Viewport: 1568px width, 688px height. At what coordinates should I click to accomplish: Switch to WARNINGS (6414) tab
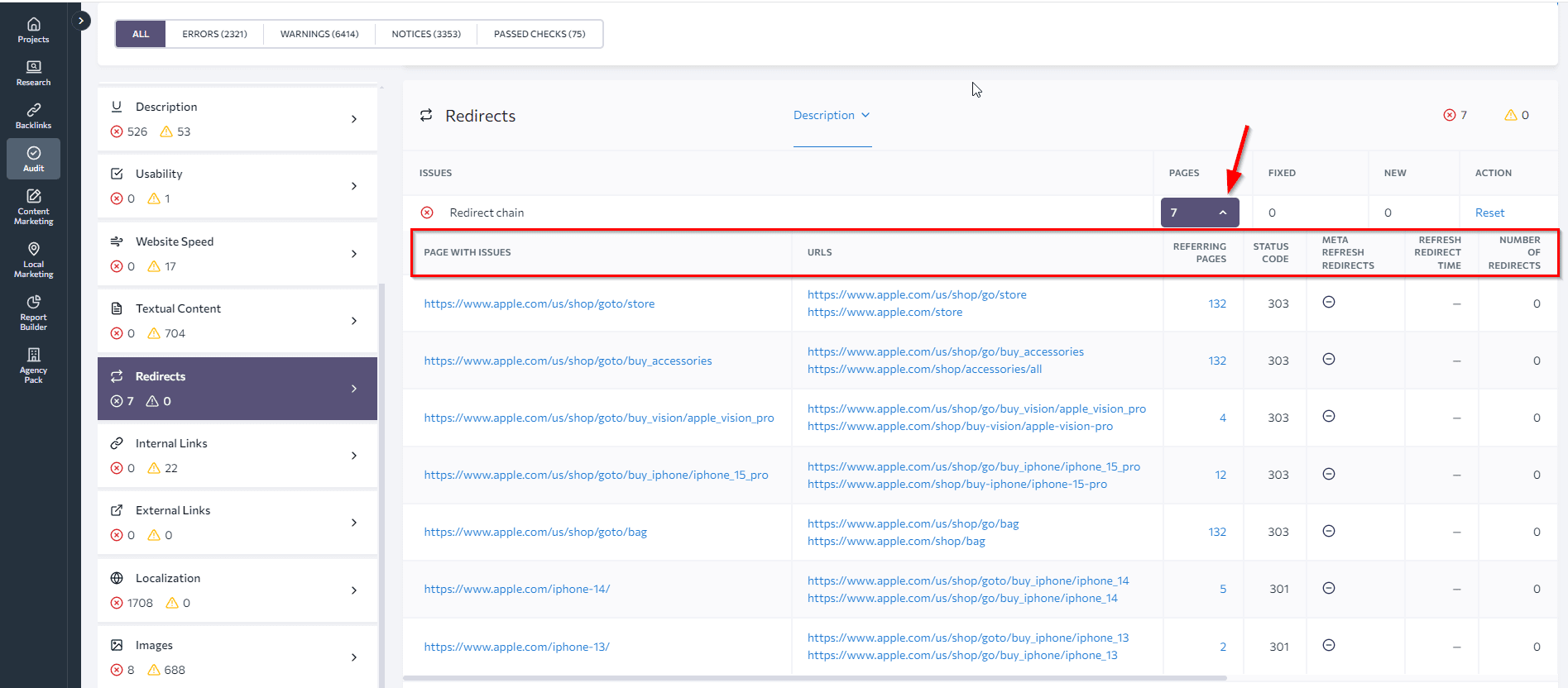319,34
